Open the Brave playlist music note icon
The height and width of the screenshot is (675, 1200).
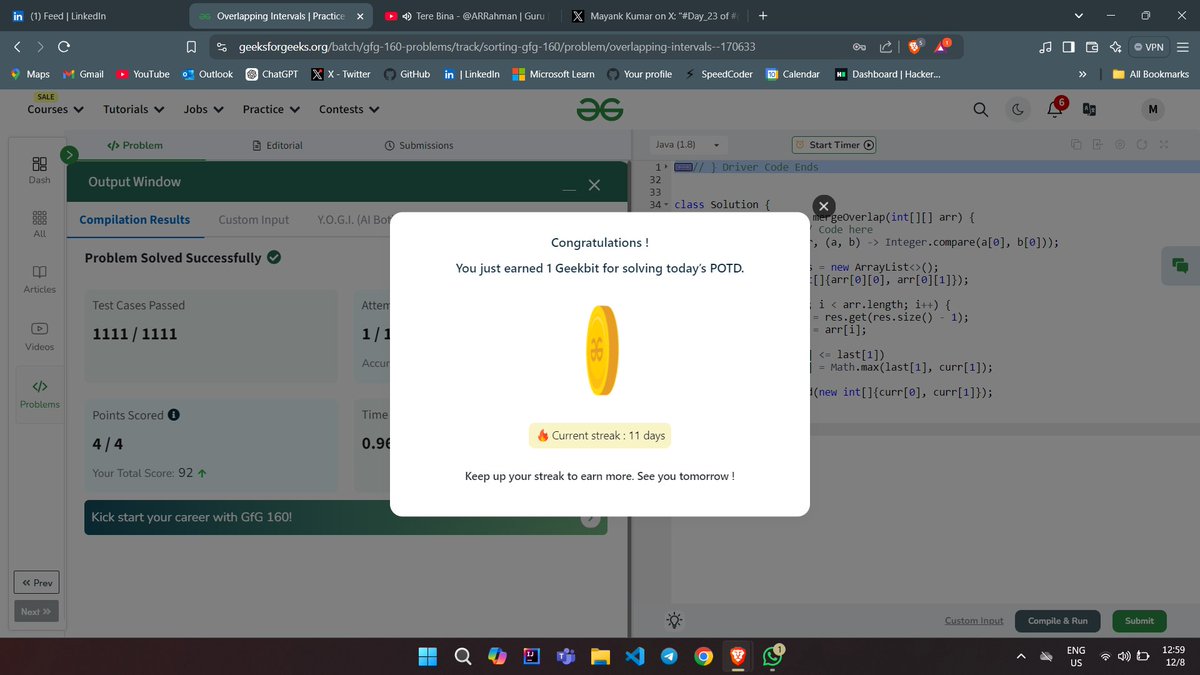1045,47
